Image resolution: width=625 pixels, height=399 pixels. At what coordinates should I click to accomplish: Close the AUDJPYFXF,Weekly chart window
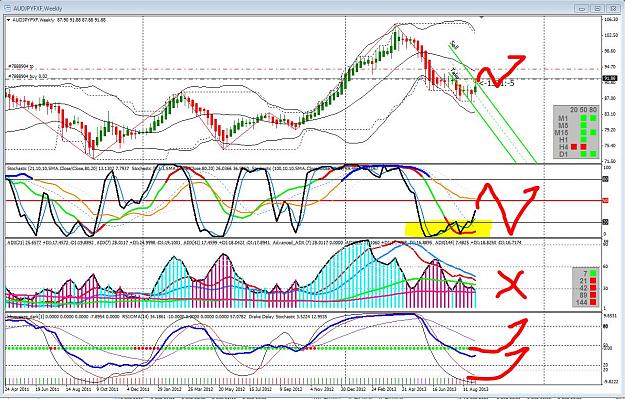[x=612, y=8]
